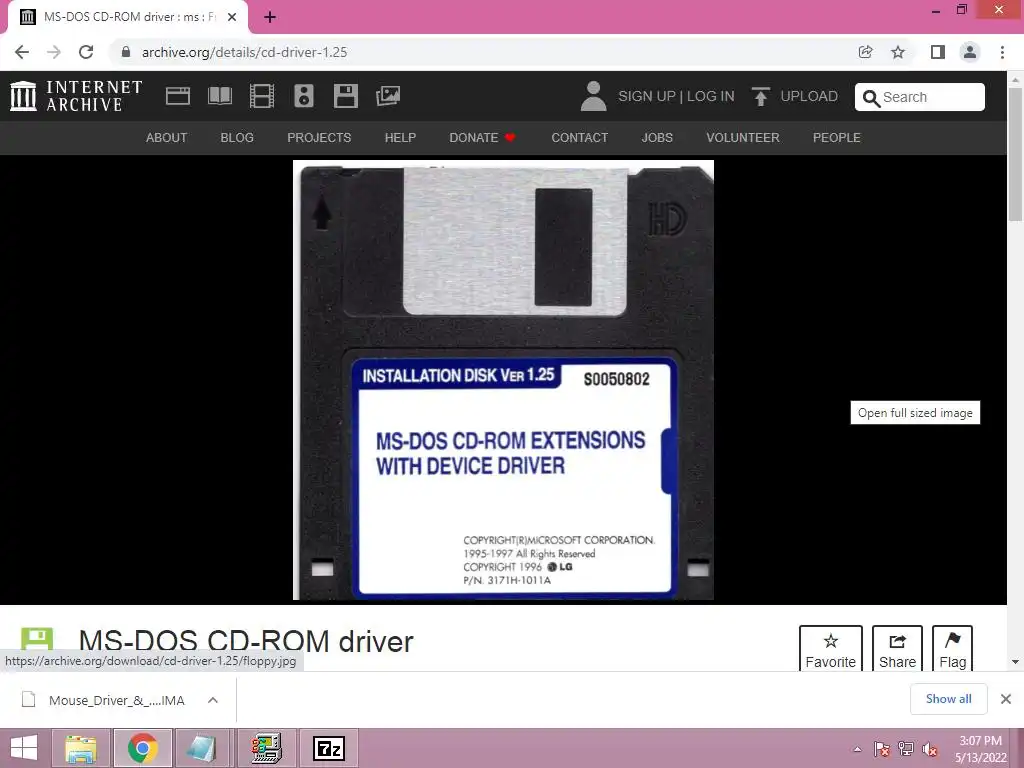1024x768 pixels.
Task: Open the DONATE menu item
Action: click(x=482, y=138)
